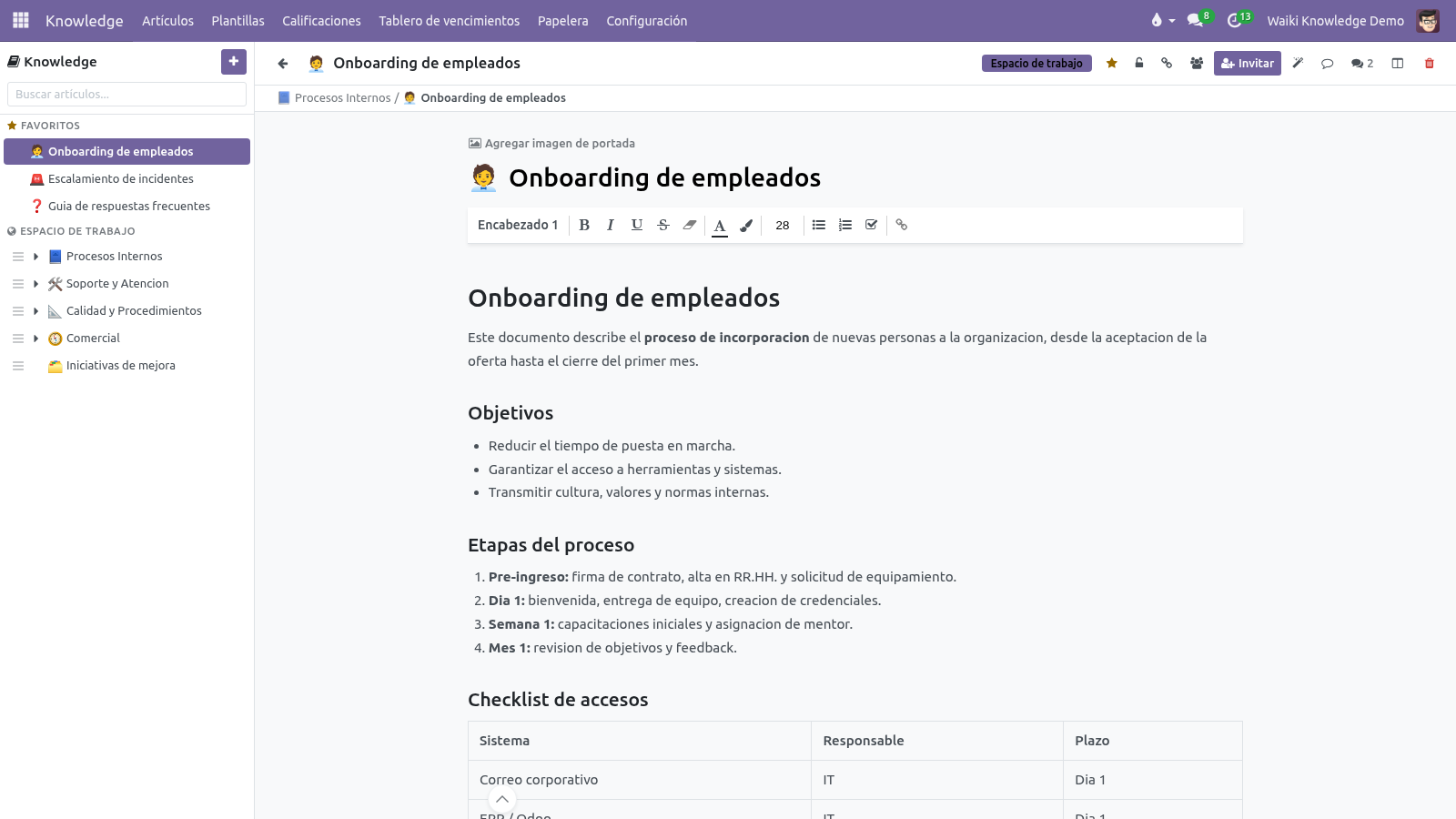Viewport: 1456px width, 819px height.
Task: Click the scroll-up chevron circle in table
Action: click(x=502, y=800)
